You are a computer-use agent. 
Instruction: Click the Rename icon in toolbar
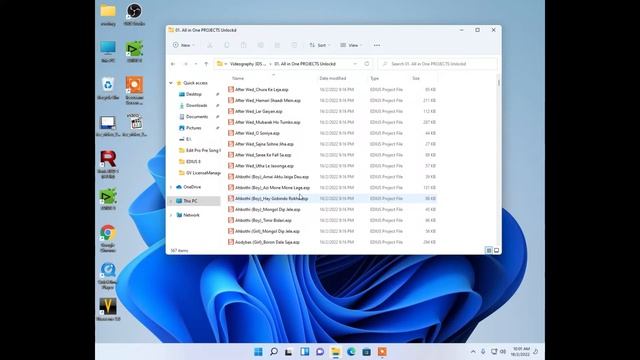[x=260, y=45]
